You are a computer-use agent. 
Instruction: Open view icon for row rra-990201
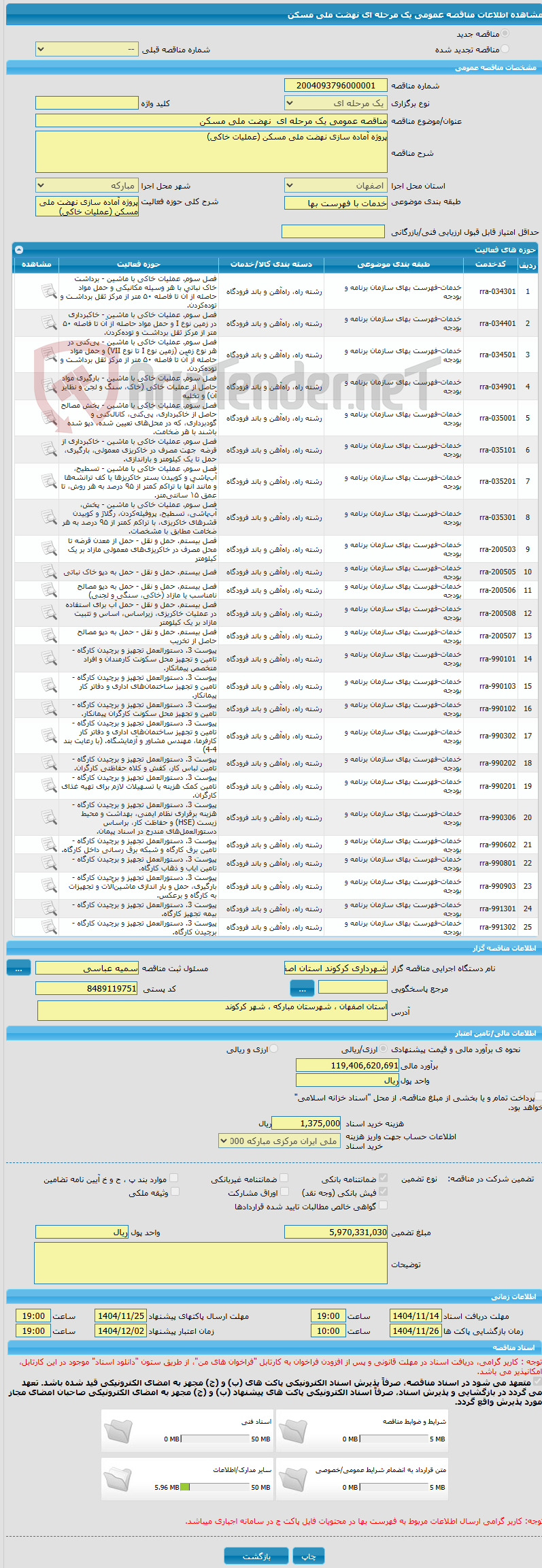point(48,786)
